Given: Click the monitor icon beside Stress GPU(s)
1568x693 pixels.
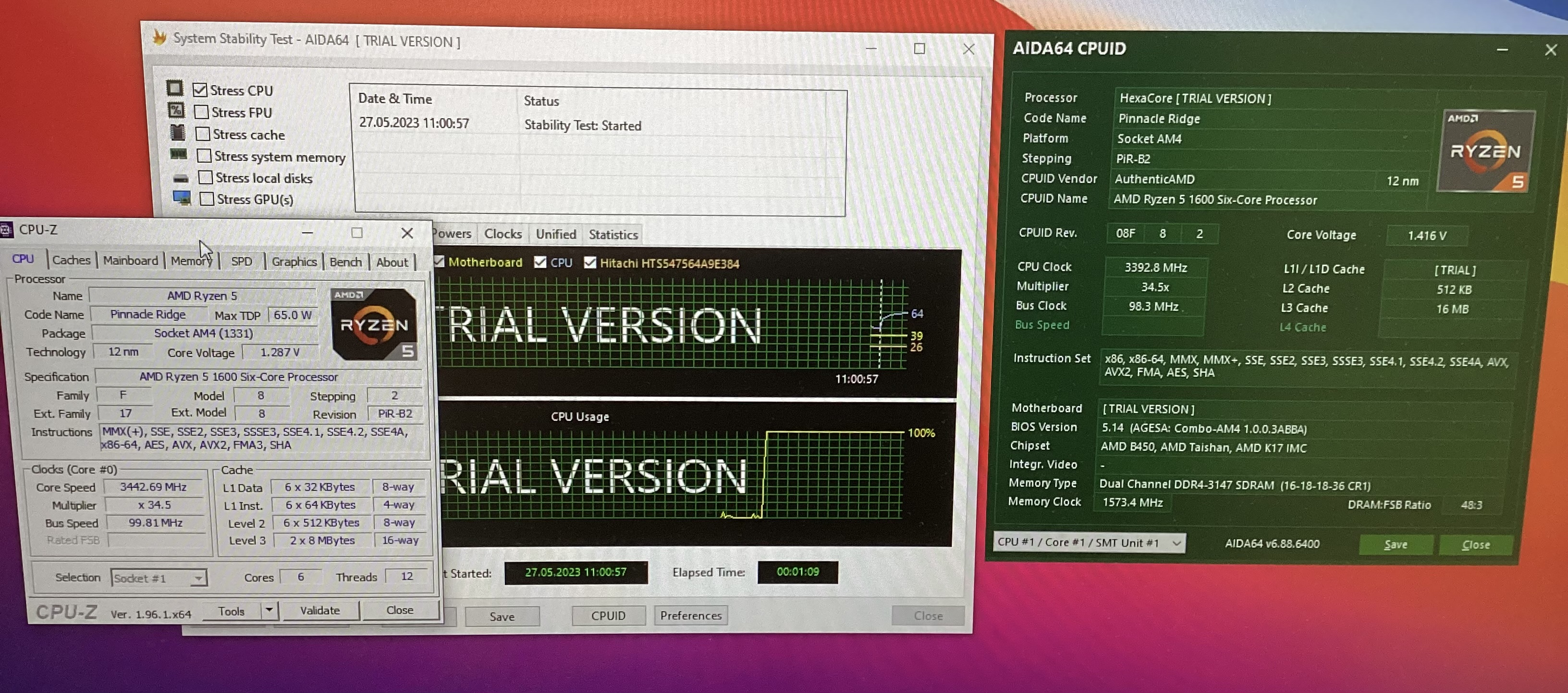Looking at the screenshot, I should (182, 198).
